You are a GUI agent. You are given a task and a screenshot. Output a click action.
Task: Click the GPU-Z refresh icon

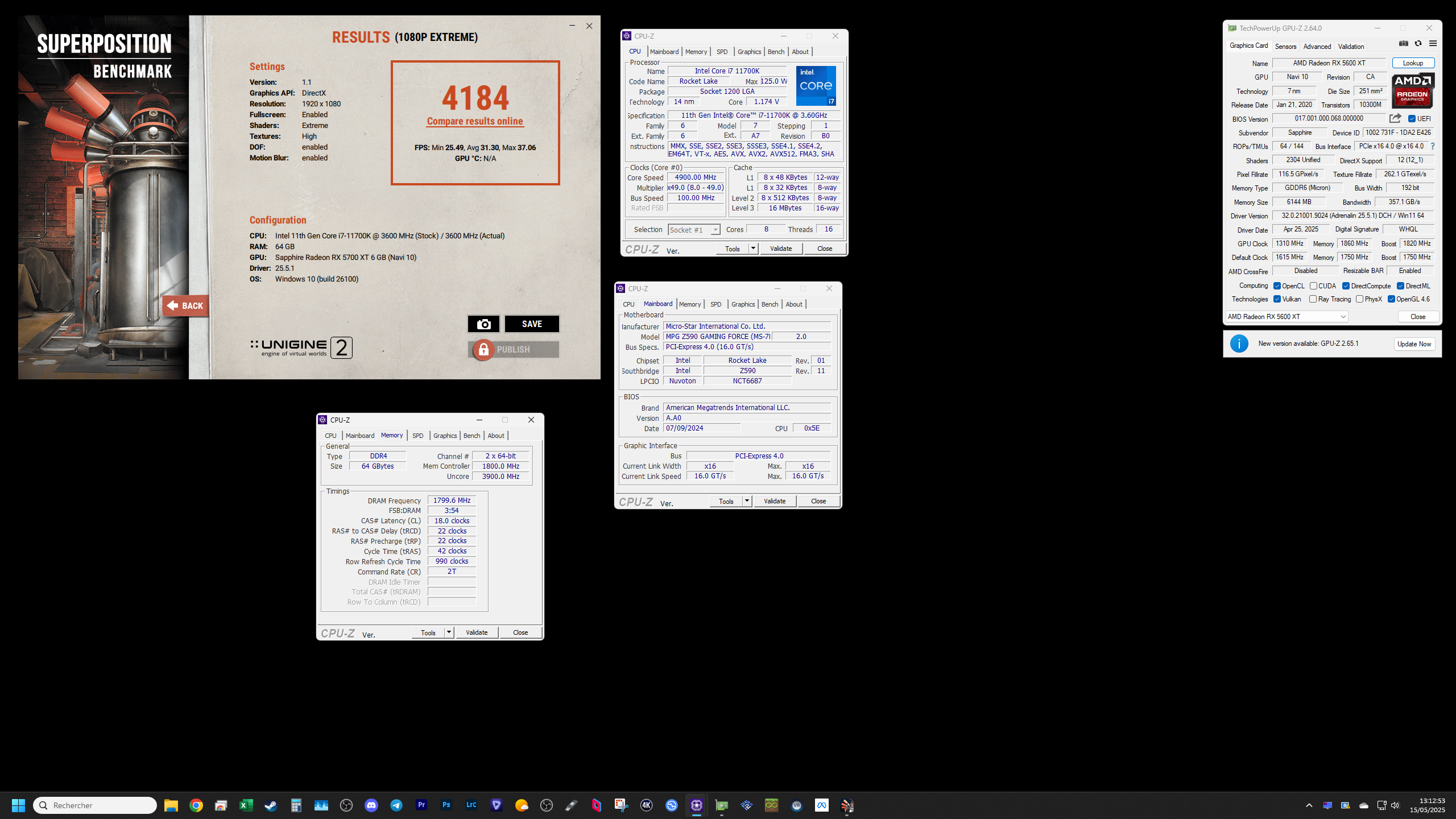(x=1418, y=44)
